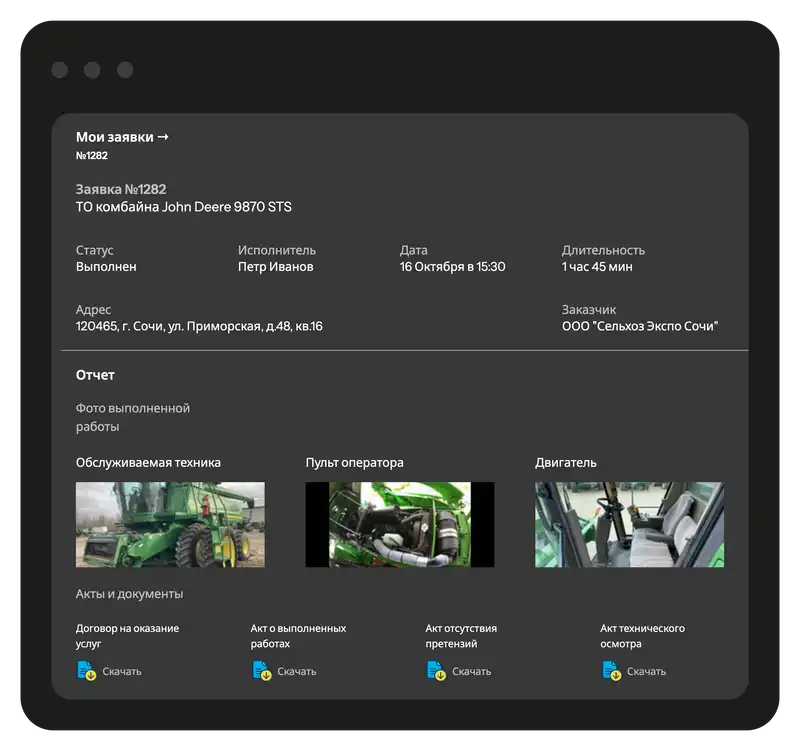Click customer ООО "Сельхоз Экспо Сочи"
This screenshot has height=751, width=800.
pyautogui.click(x=640, y=326)
